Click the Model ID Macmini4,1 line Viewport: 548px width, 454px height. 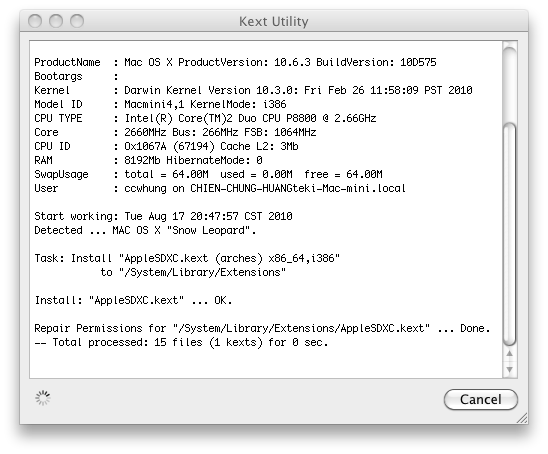[160, 104]
